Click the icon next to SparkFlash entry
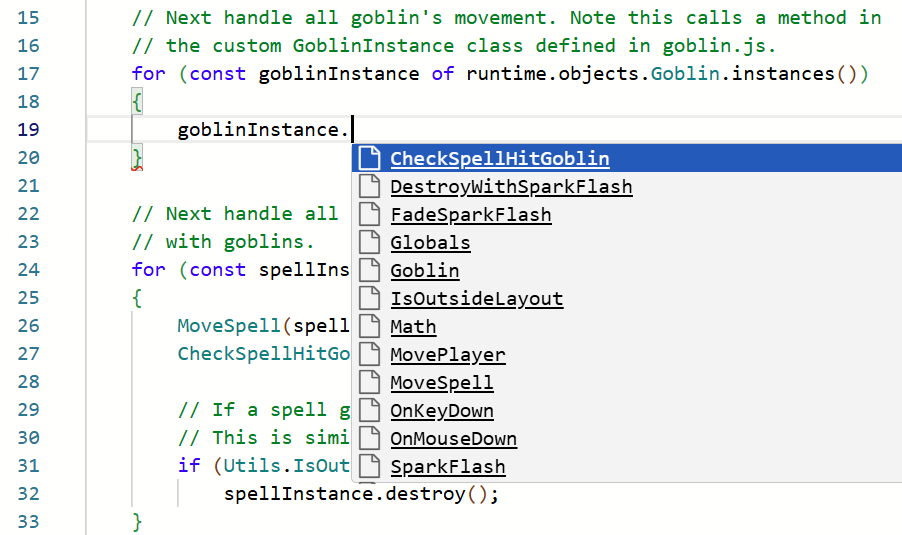The height and width of the screenshot is (535, 902). [x=369, y=467]
